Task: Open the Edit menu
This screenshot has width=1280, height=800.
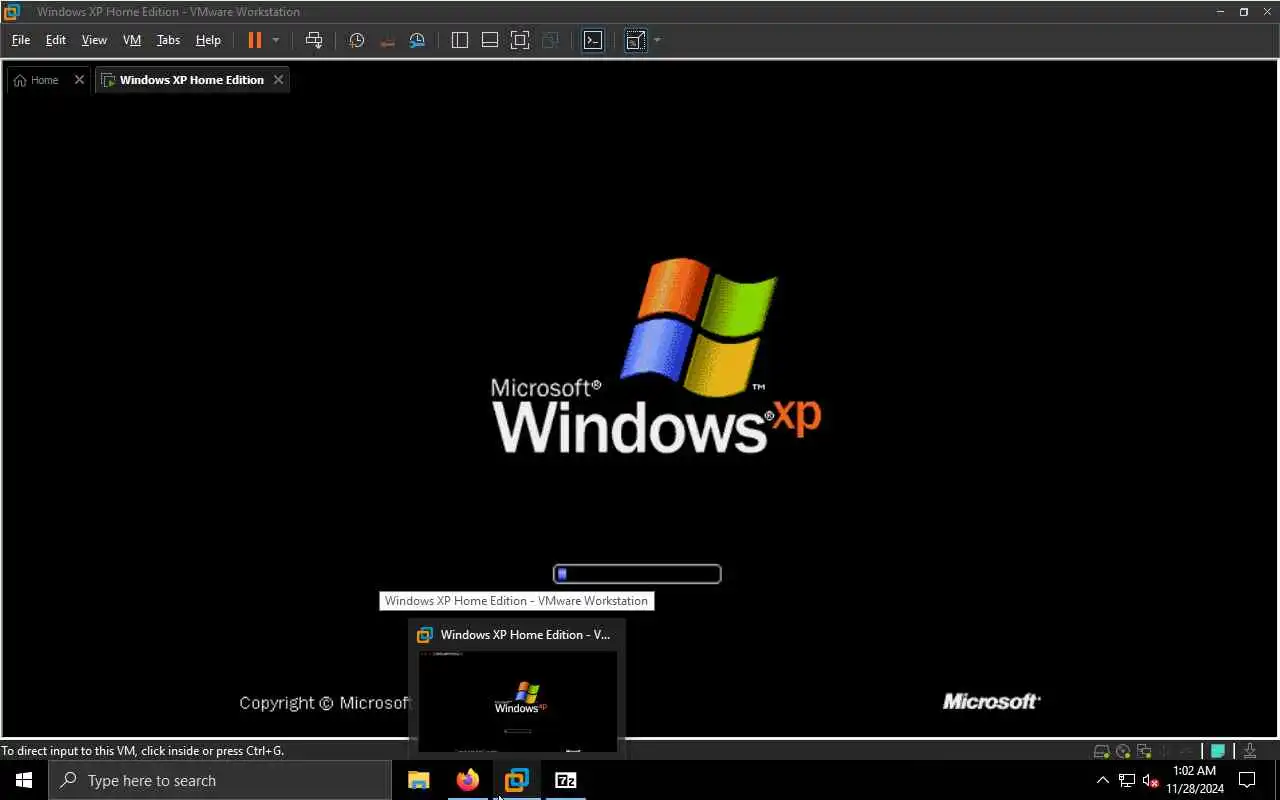Action: (x=56, y=40)
